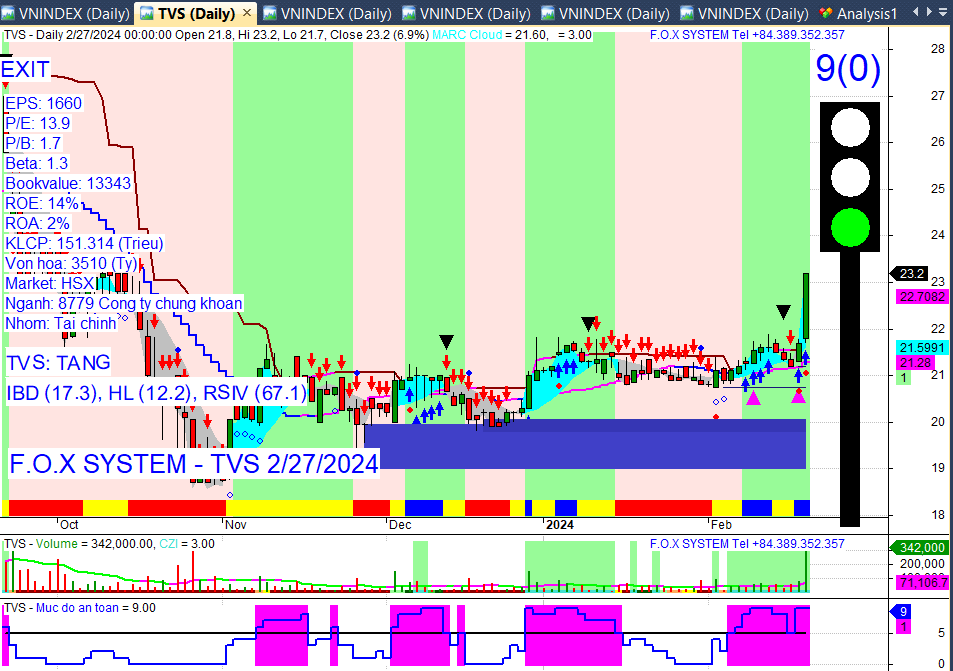The image size is (953, 671).
Task: Click the IBD (17.3), HL (12.2) line
Action: click(x=156, y=394)
